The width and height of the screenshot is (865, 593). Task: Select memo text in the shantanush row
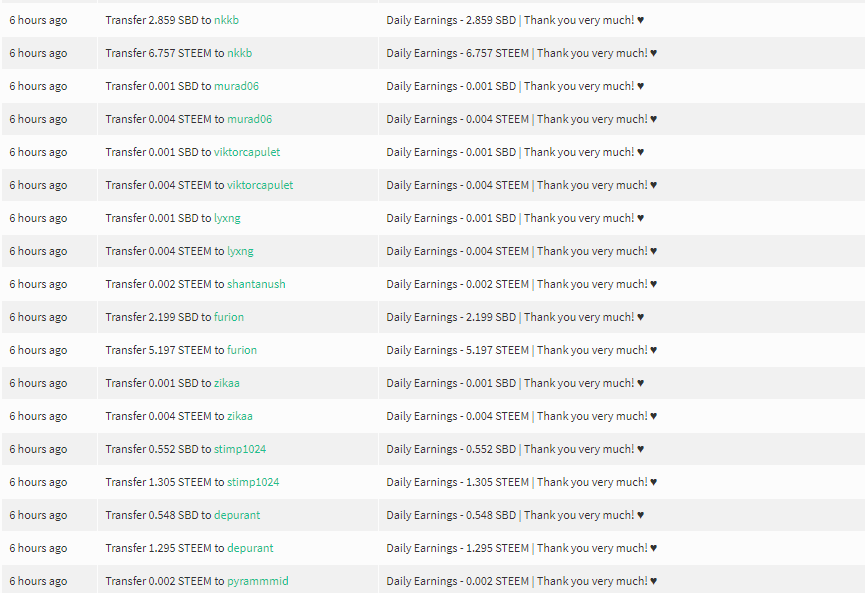pyautogui.click(x=522, y=285)
